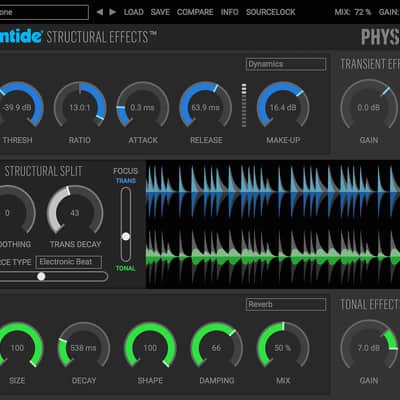Click the preset name field
Viewport: 400px width, 400px height.
(x=44, y=12)
